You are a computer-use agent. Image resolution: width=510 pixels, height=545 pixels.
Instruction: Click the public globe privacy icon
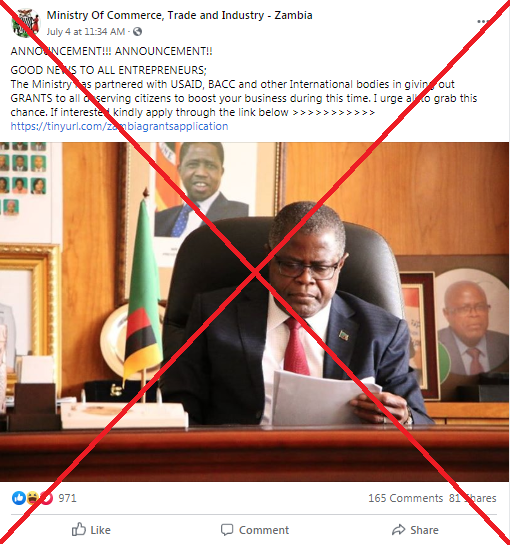click(x=137, y=32)
